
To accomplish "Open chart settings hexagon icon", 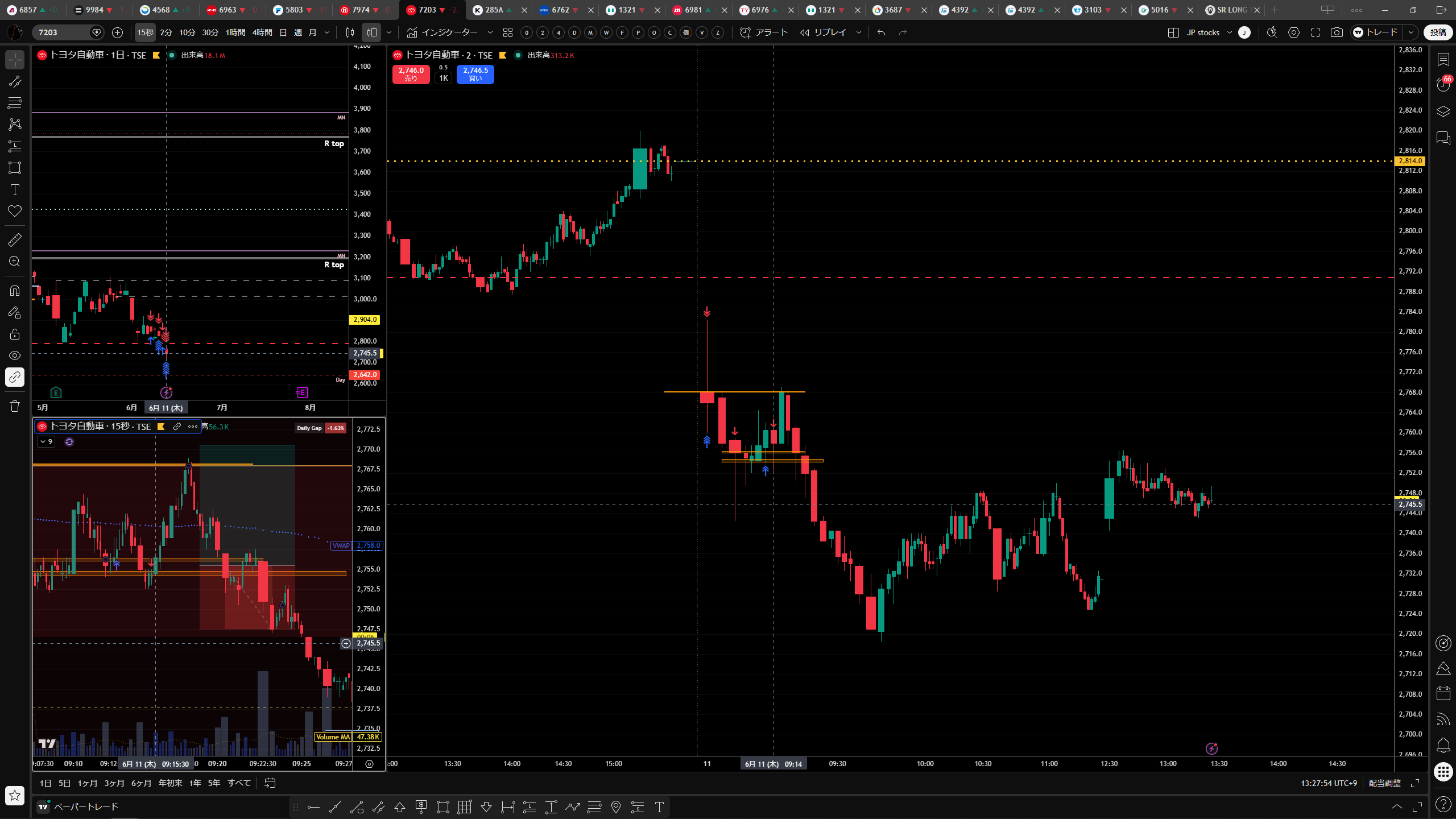I will click(1294, 32).
